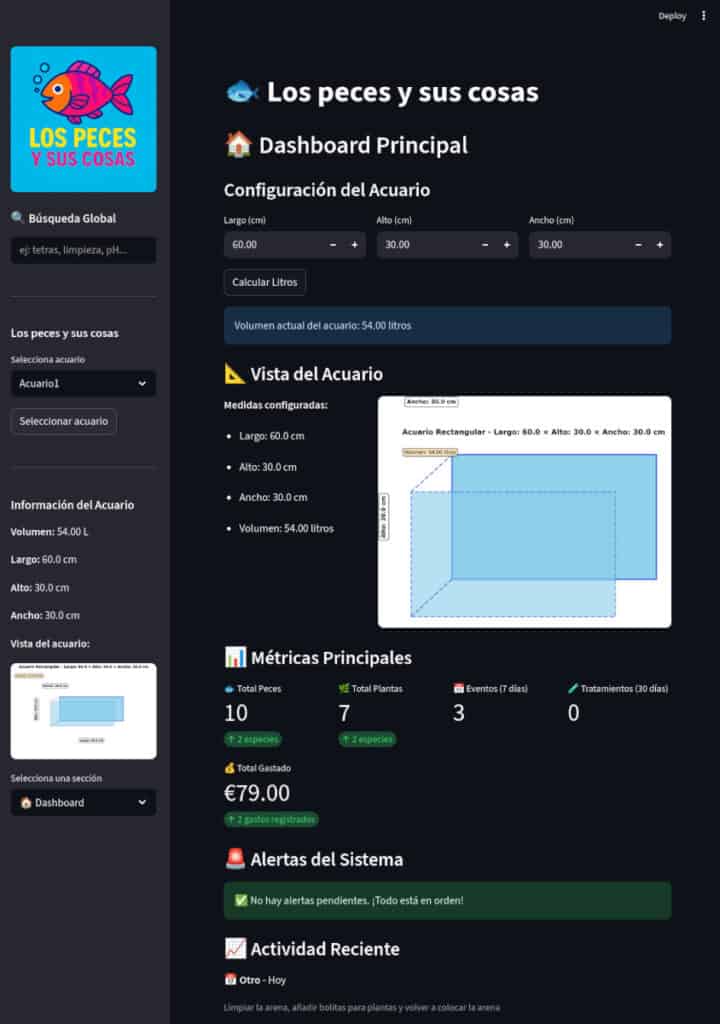
Task: Click the Total Gastado €79.00 metric
Action: click(257, 793)
